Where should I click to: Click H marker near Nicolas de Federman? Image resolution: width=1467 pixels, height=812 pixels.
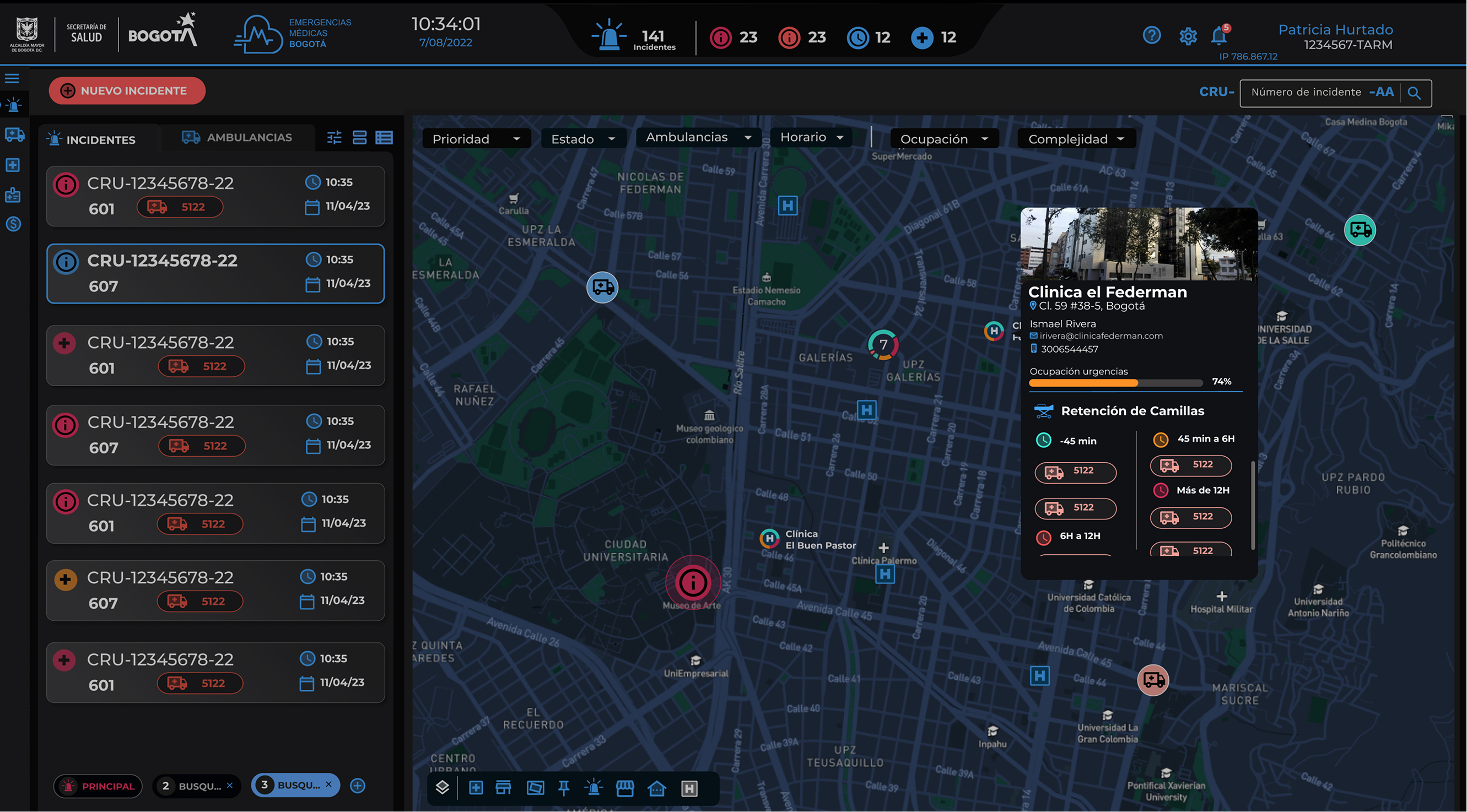tap(788, 205)
